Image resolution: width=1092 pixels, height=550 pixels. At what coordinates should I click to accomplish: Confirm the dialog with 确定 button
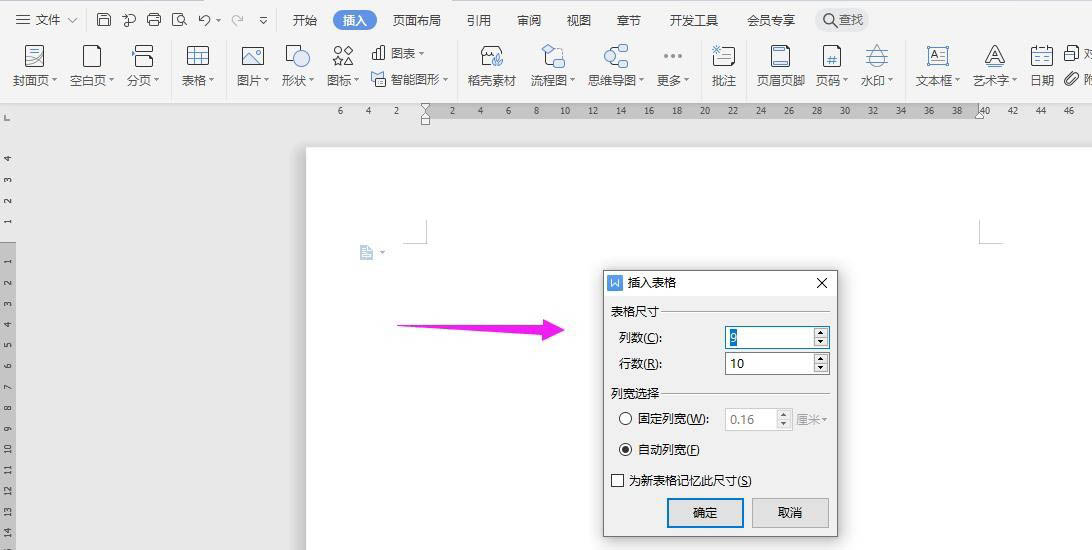pyautogui.click(x=705, y=512)
